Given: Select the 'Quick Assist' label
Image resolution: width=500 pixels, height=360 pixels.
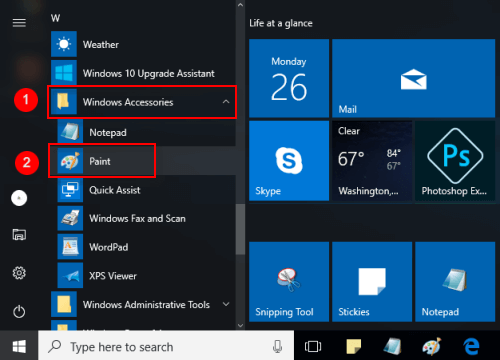Looking at the screenshot, I should (x=115, y=190).
